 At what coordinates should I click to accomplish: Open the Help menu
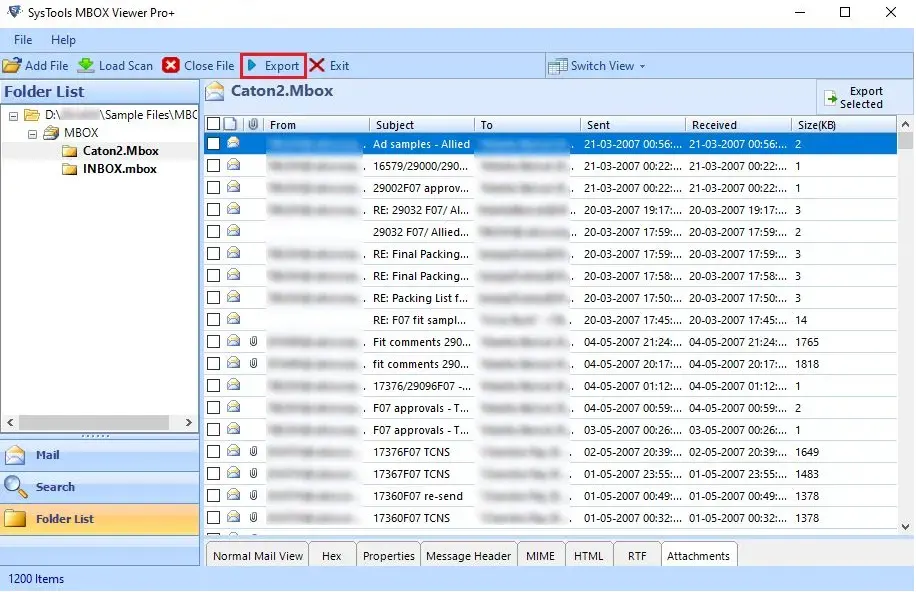(x=63, y=40)
